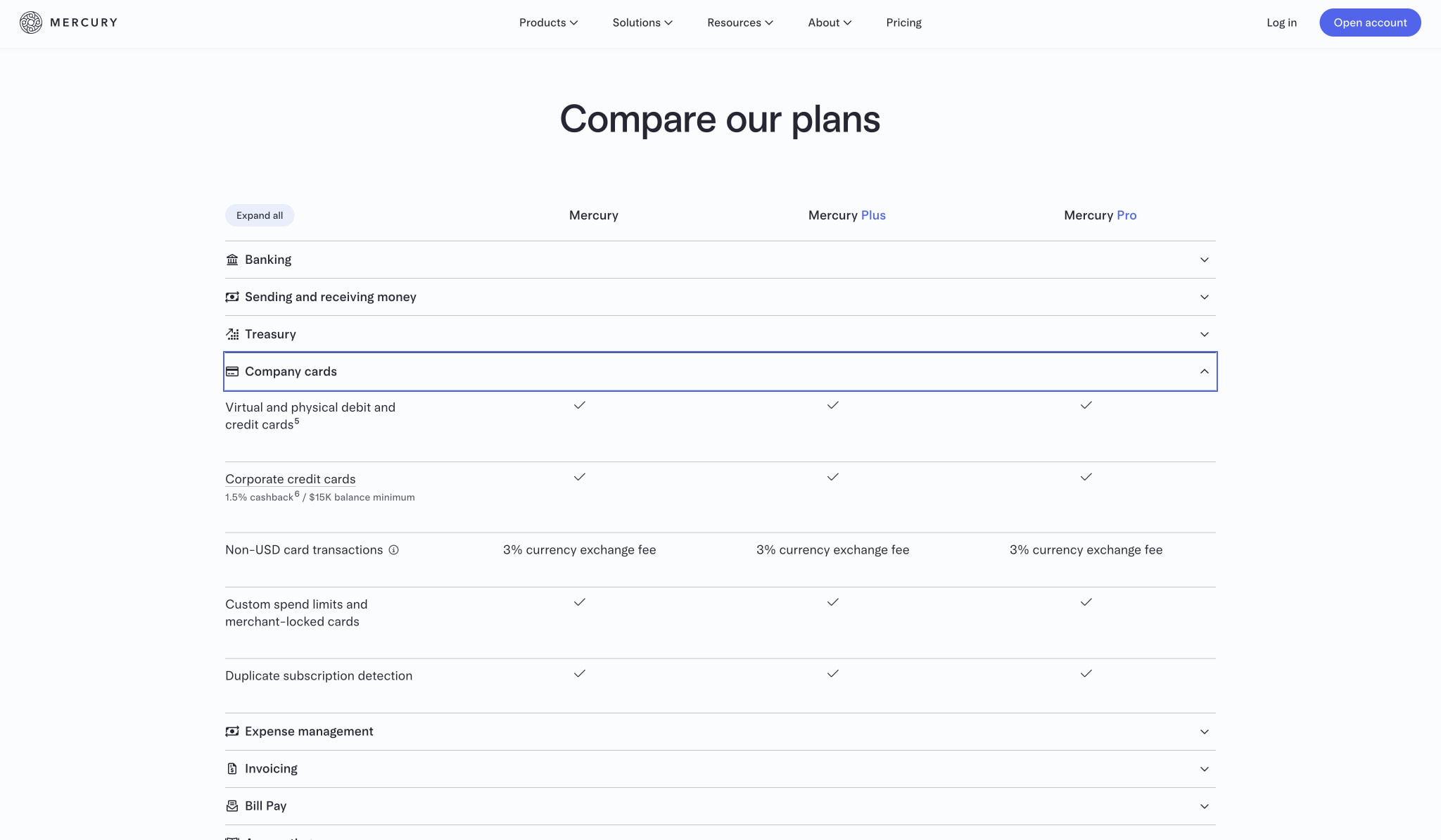Expand the Banking section chevron
The width and height of the screenshot is (1441, 840).
(1205, 260)
